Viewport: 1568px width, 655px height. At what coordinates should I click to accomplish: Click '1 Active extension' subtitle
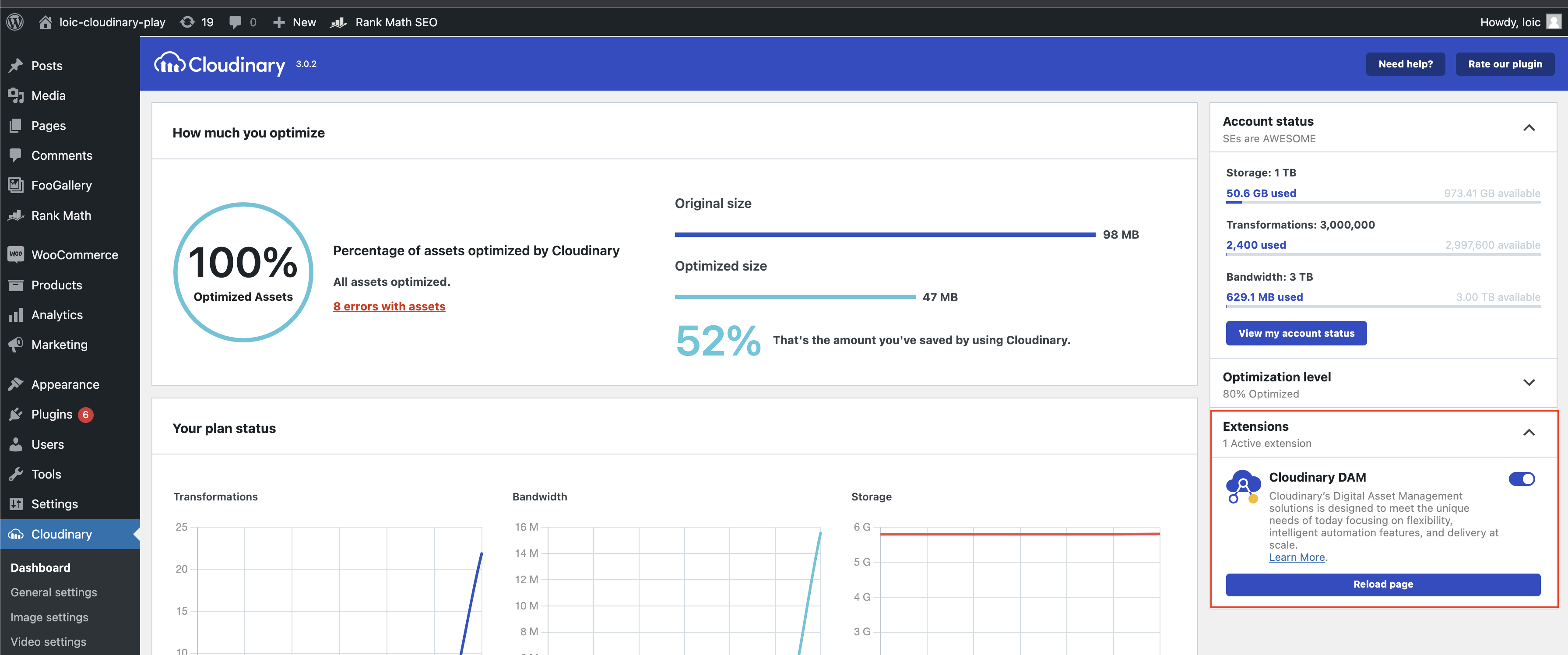[1267, 443]
